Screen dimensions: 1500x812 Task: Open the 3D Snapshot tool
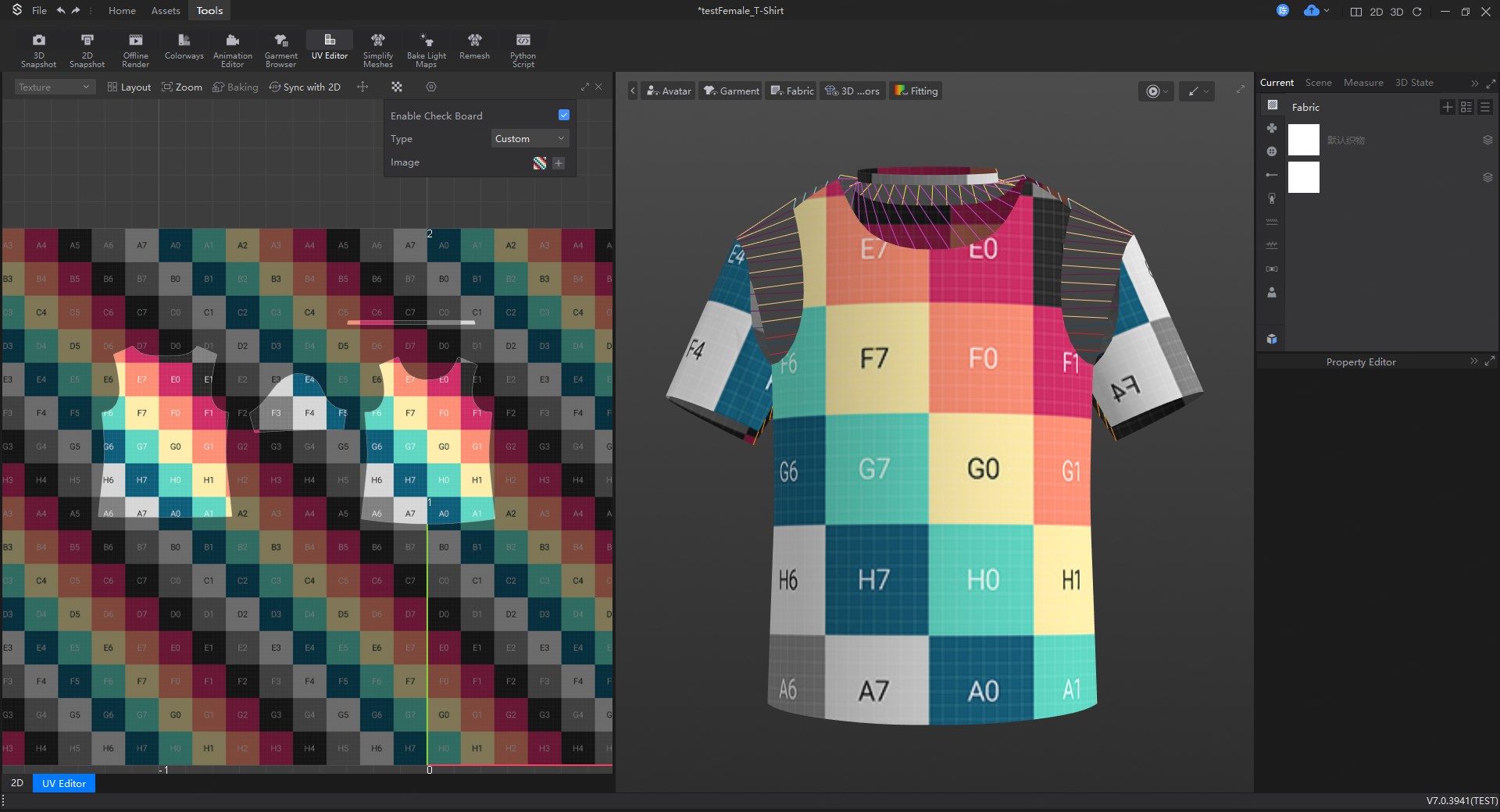38,50
